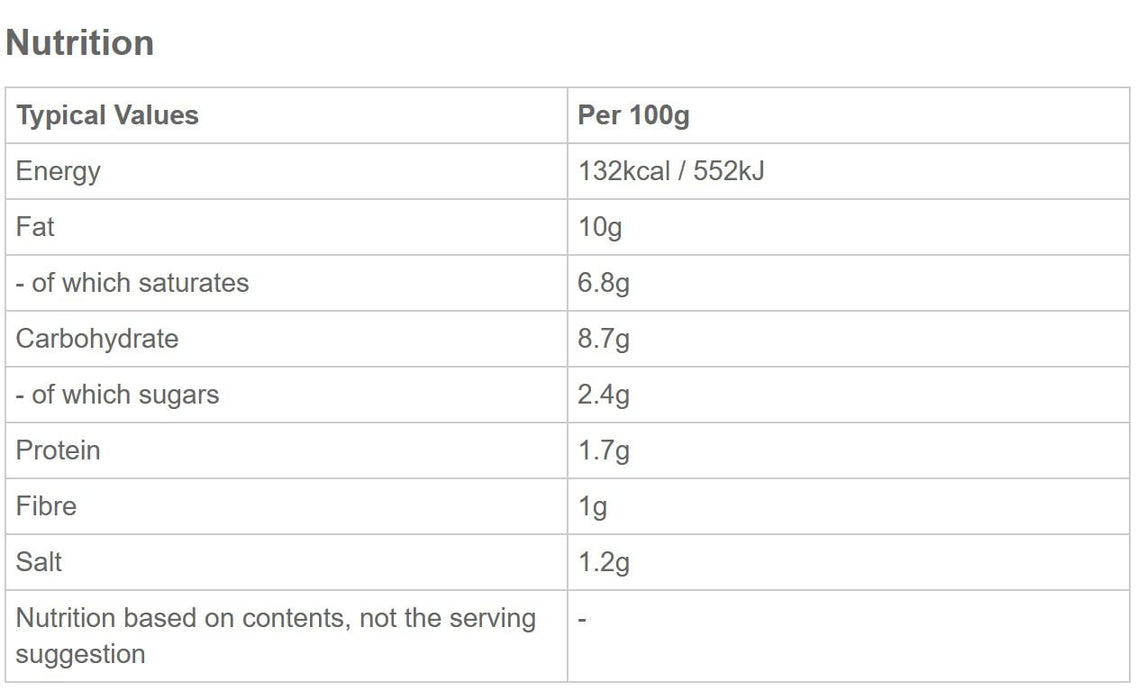Click the Per 100g column header
The image size is (1146, 700).
633,115
